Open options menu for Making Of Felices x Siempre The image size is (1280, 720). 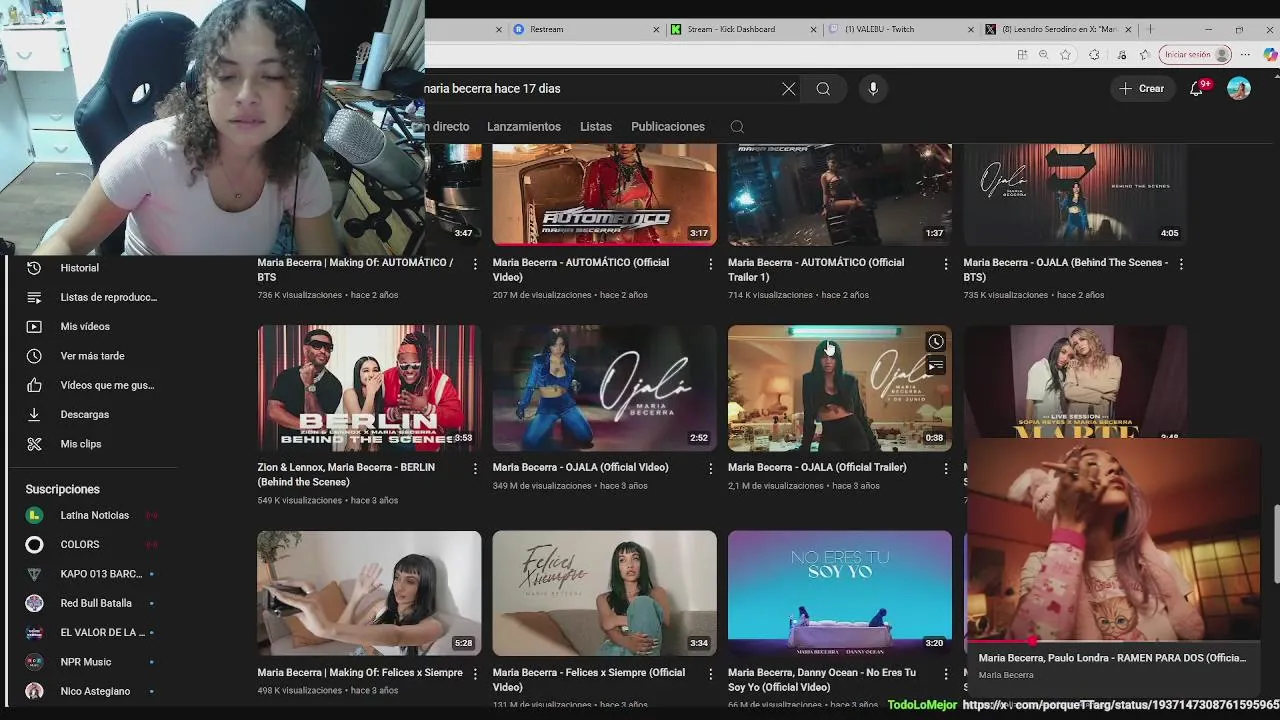[x=475, y=674]
